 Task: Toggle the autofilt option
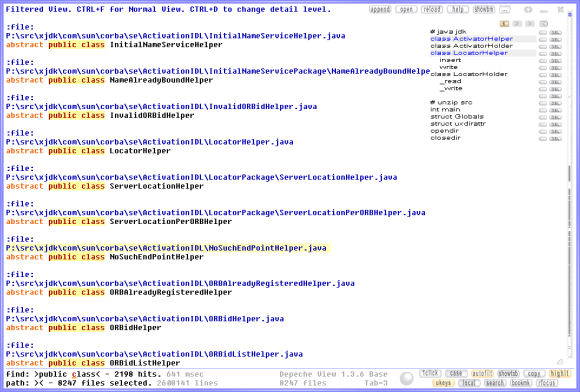482,374
